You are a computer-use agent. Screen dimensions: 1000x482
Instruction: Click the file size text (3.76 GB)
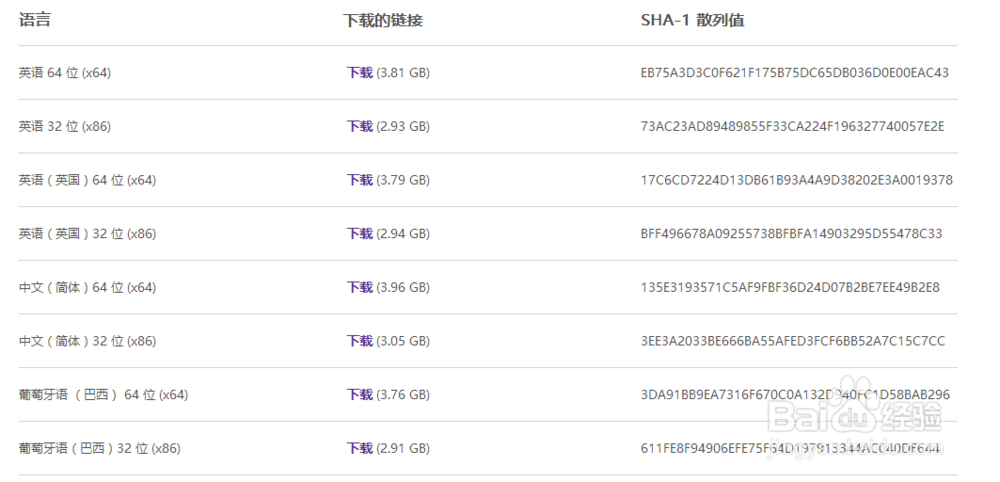(x=403, y=395)
